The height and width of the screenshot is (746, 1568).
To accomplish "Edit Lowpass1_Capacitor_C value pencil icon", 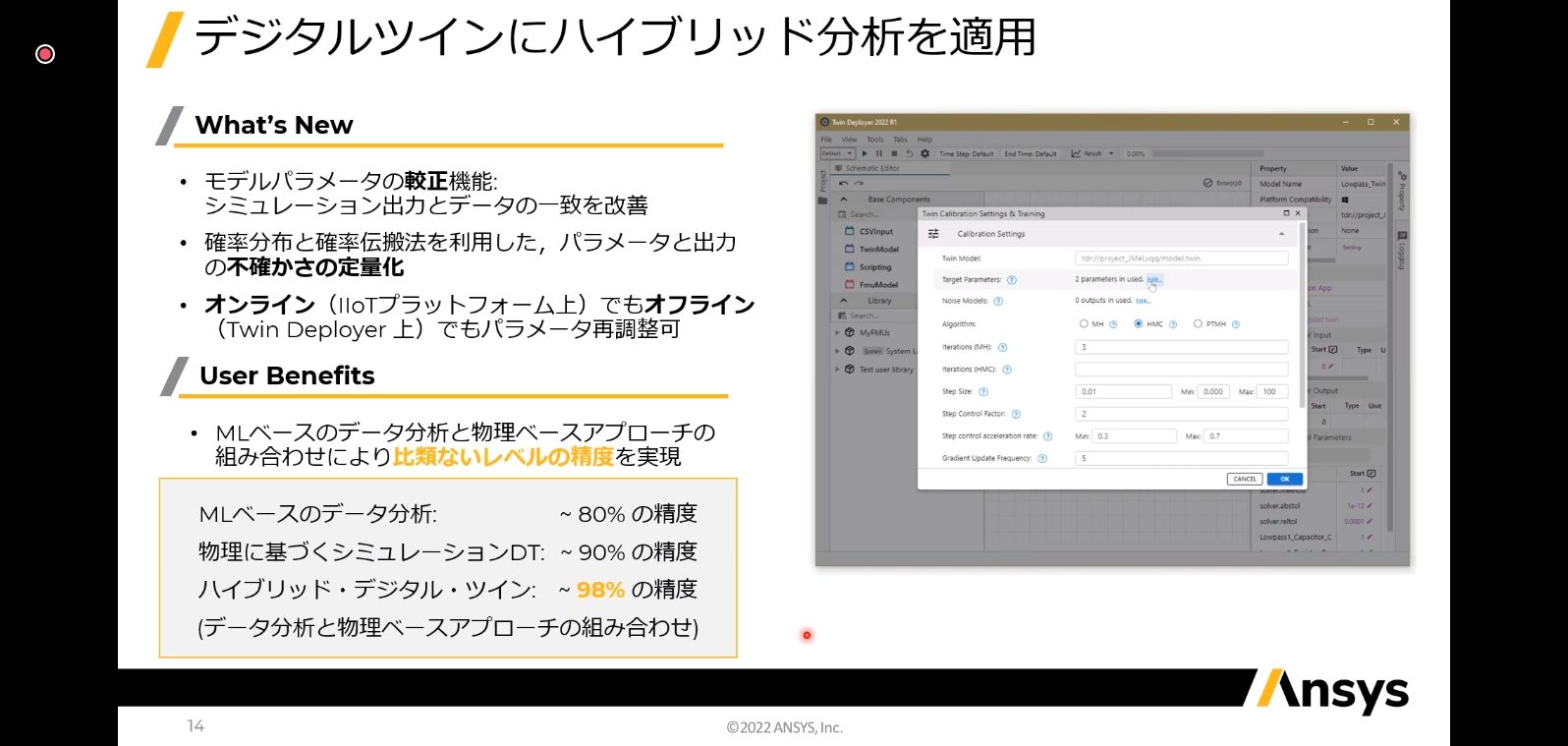I will click(1370, 538).
